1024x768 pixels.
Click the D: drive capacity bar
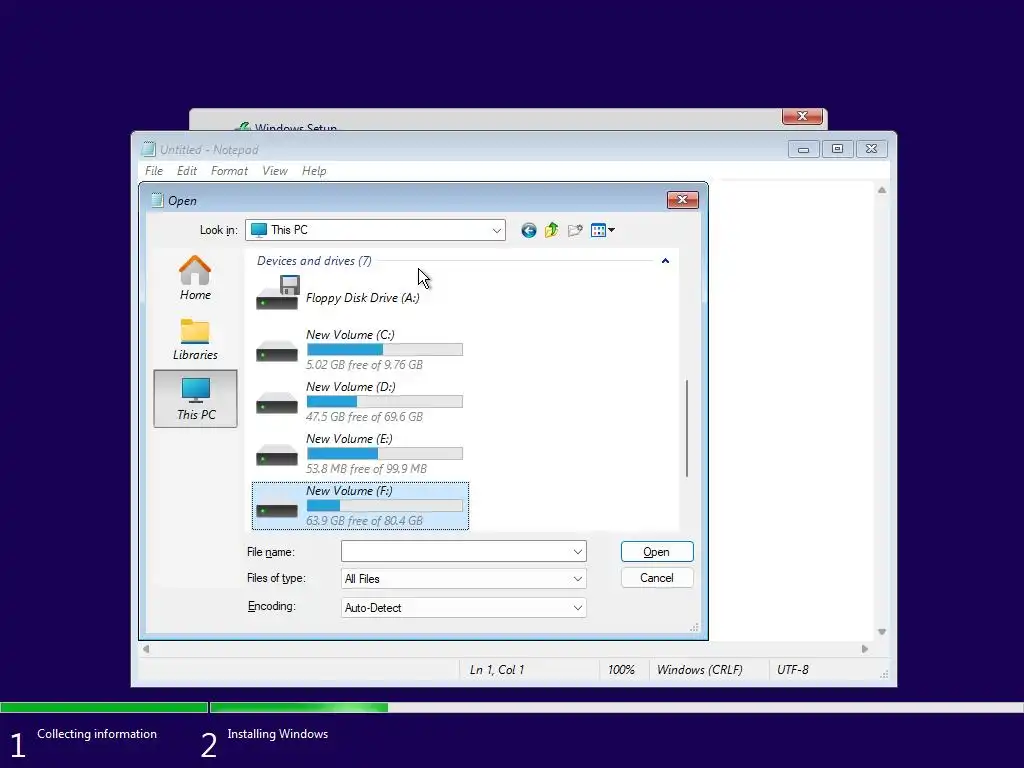coord(385,402)
